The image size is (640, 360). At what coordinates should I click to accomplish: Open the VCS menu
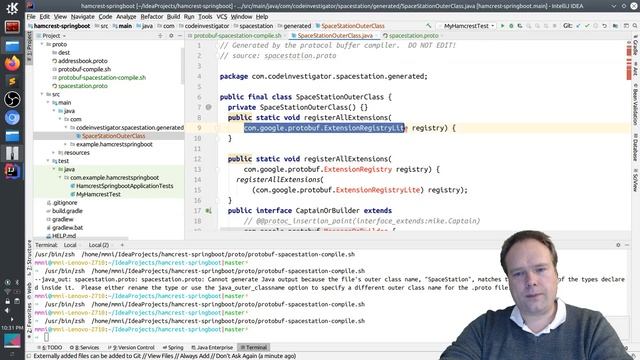(222, 17)
